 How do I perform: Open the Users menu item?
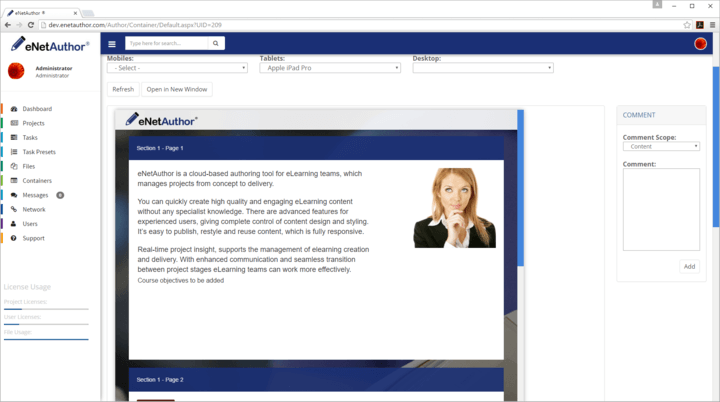pos(30,224)
